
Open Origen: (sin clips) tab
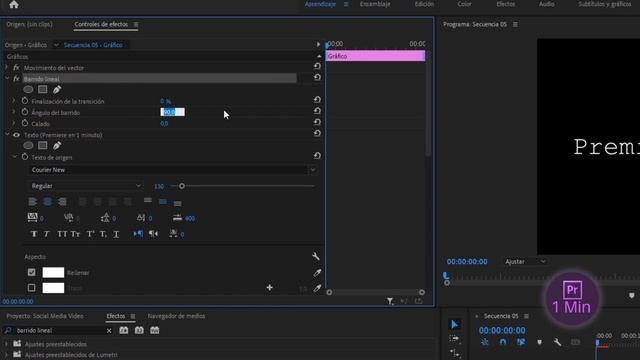point(29,24)
